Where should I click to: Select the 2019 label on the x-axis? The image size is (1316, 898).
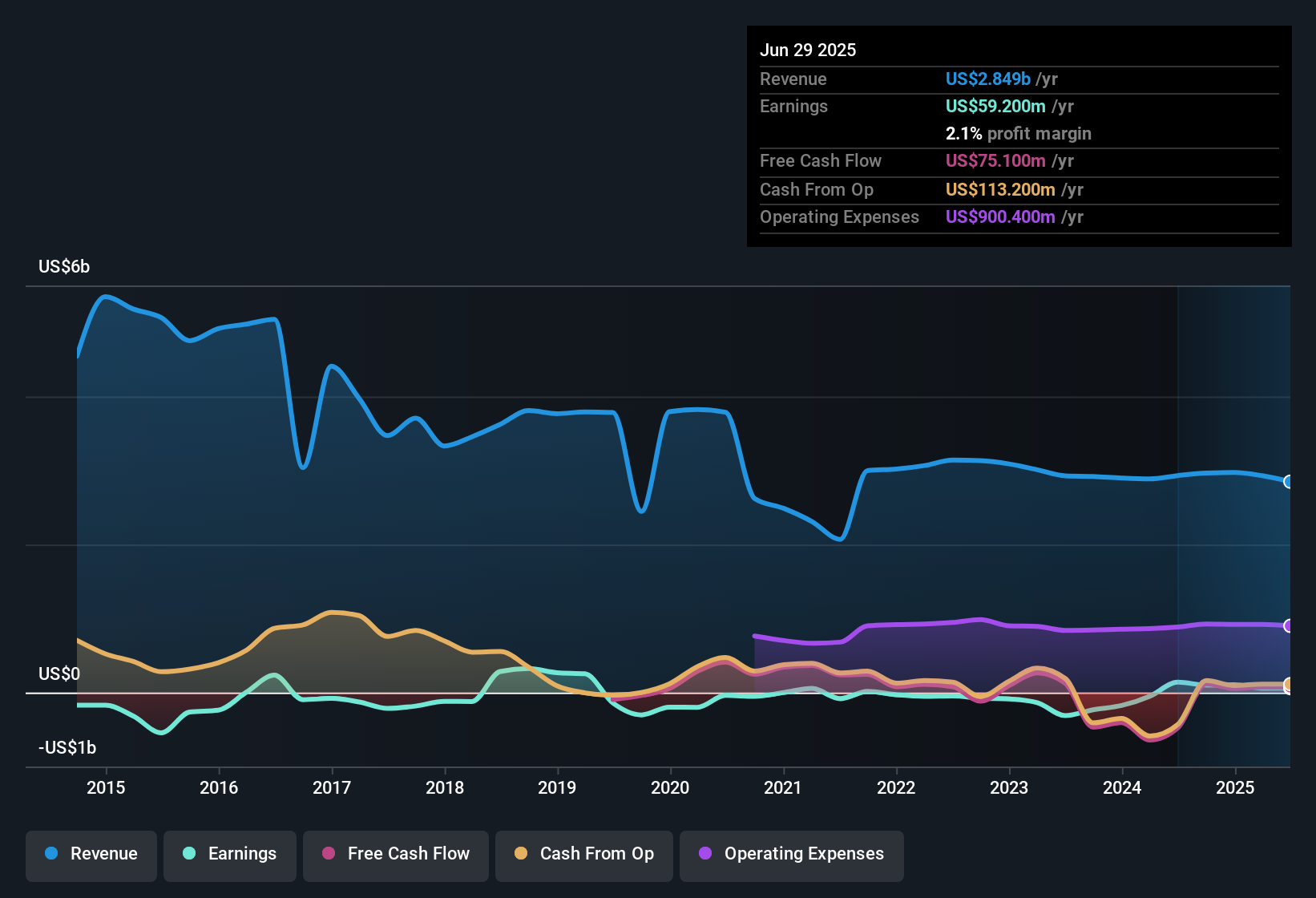pyautogui.click(x=557, y=787)
